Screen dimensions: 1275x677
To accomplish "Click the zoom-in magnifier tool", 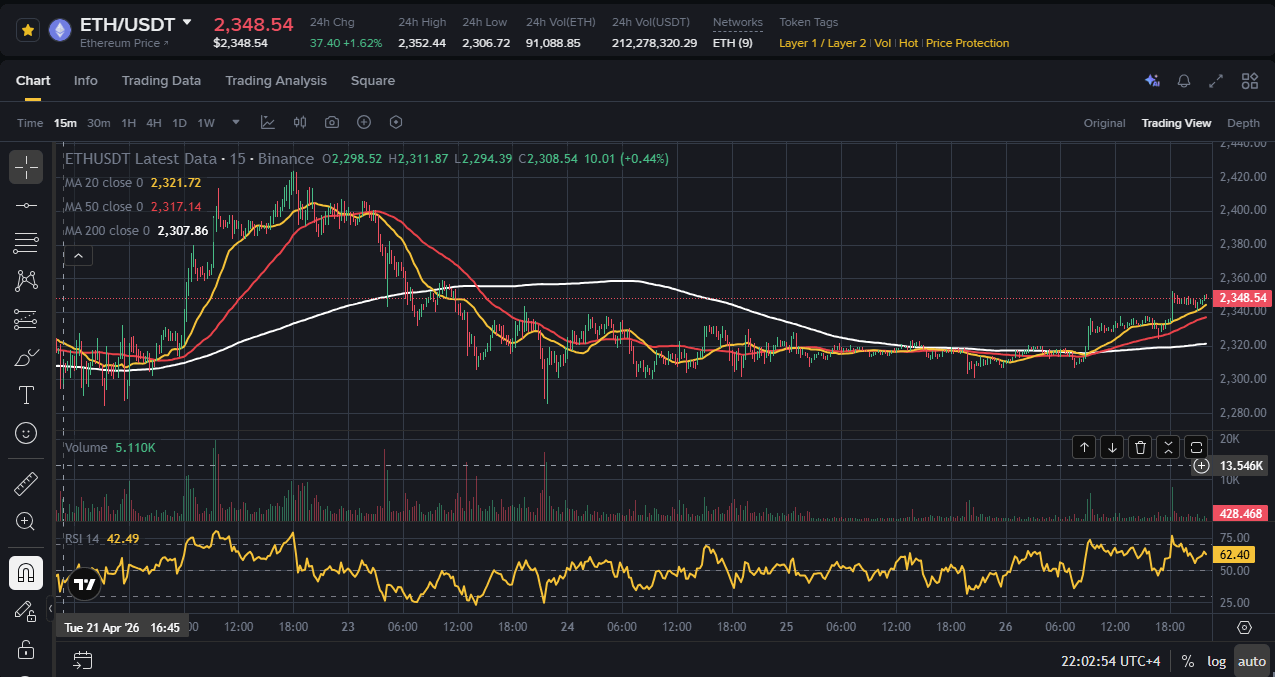I will [x=26, y=521].
